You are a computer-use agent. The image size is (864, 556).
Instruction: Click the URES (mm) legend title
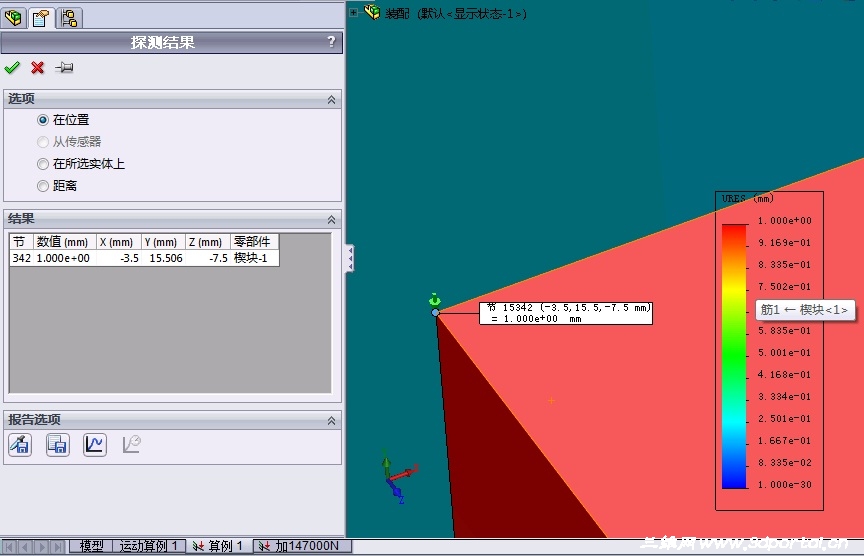[x=747, y=198]
